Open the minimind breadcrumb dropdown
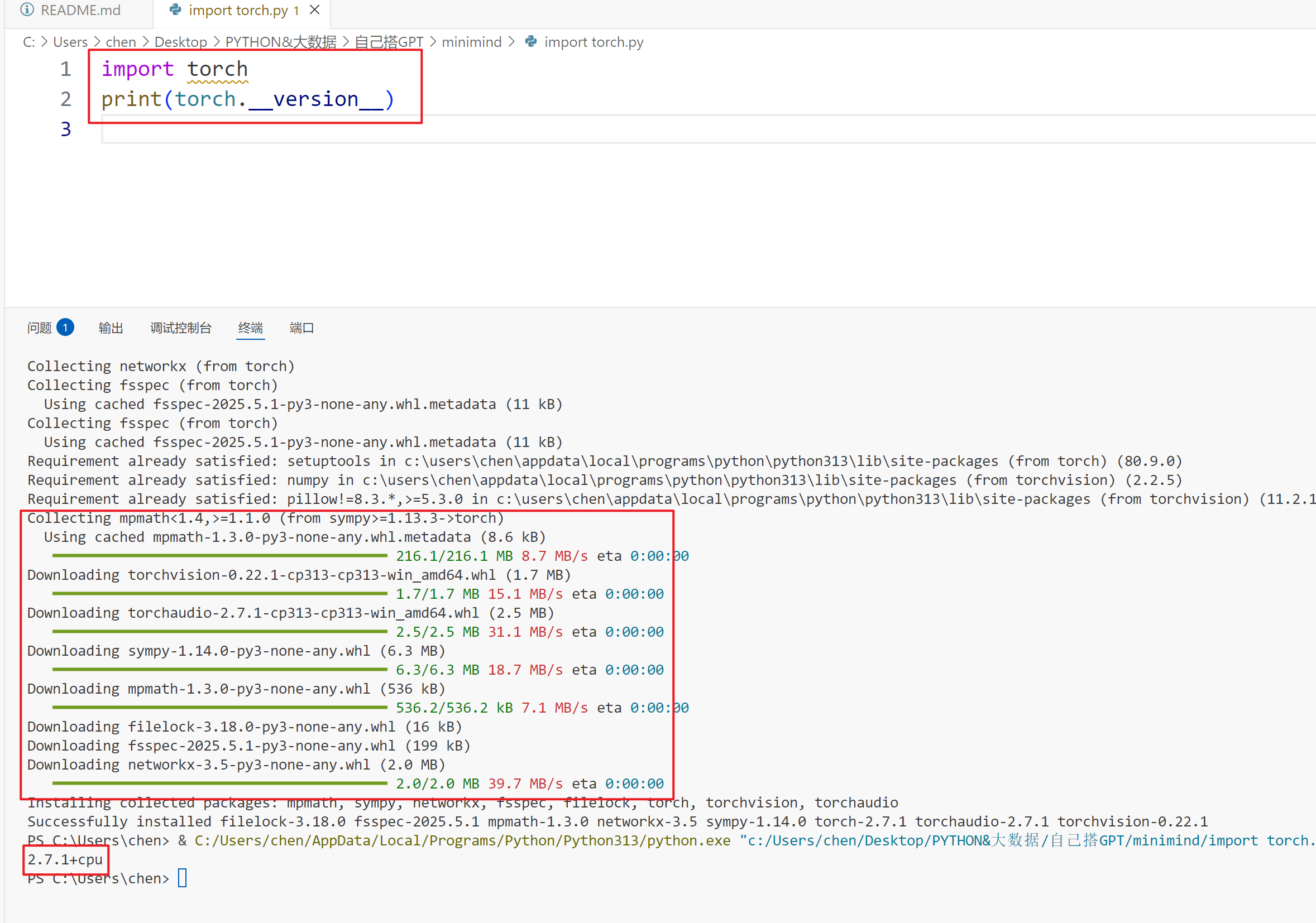 pyautogui.click(x=472, y=41)
